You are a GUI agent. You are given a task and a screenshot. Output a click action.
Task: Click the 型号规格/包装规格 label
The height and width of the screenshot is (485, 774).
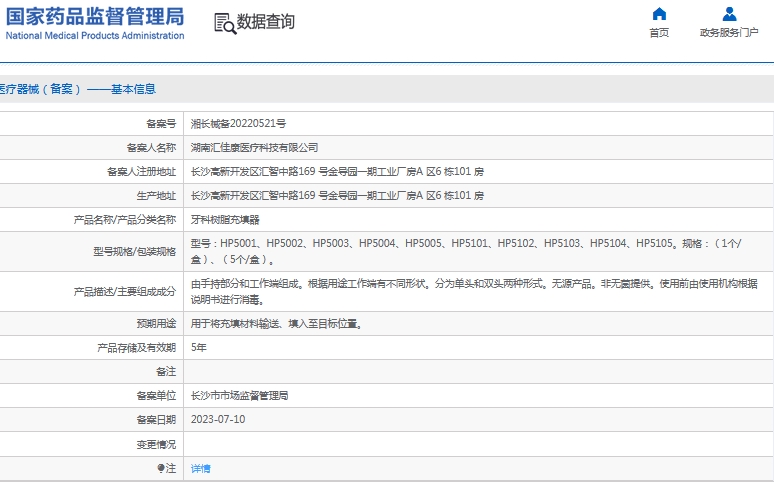click(x=135, y=252)
